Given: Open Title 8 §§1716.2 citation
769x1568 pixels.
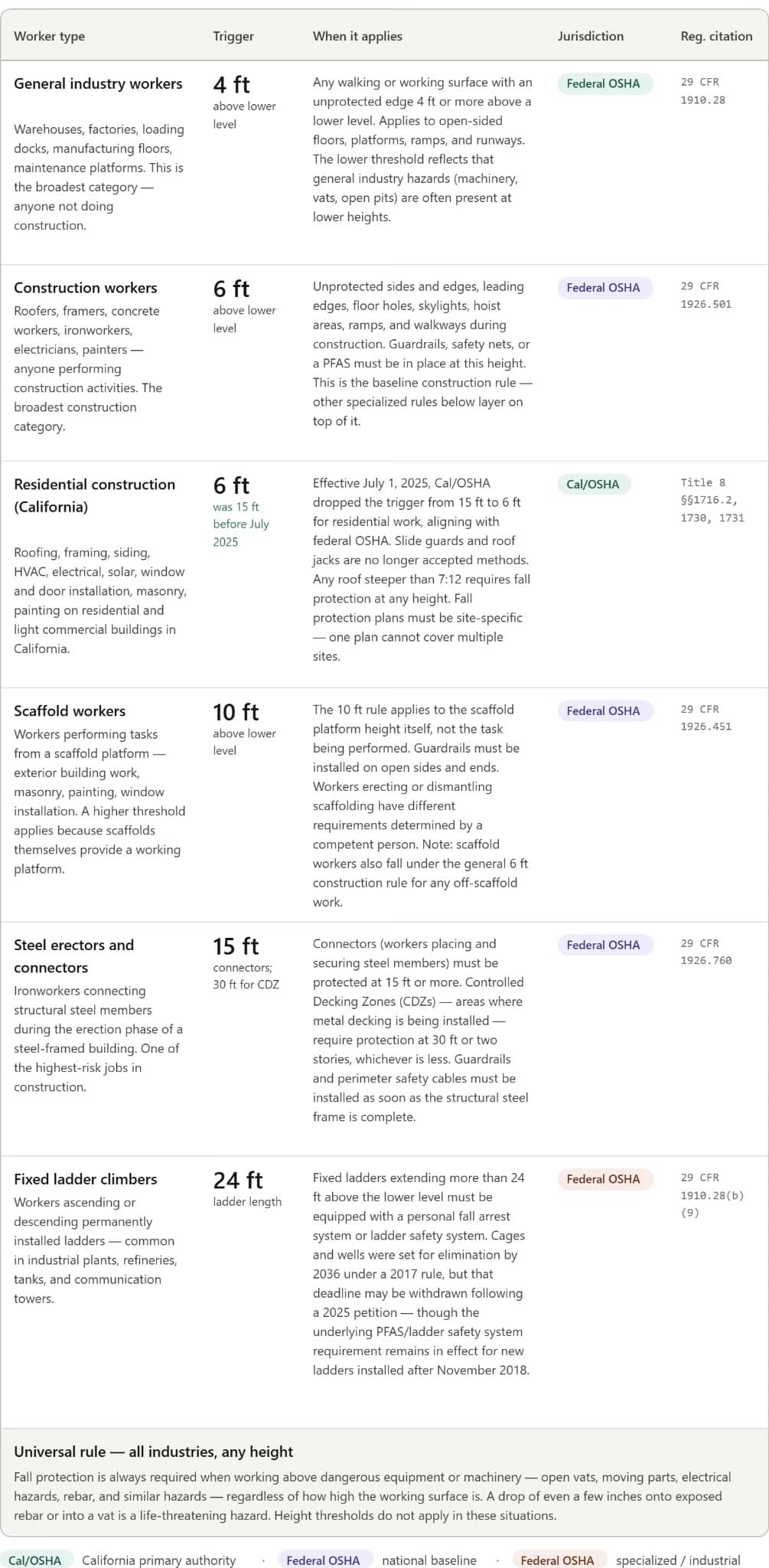Looking at the screenshot, I should coord(712,501).
